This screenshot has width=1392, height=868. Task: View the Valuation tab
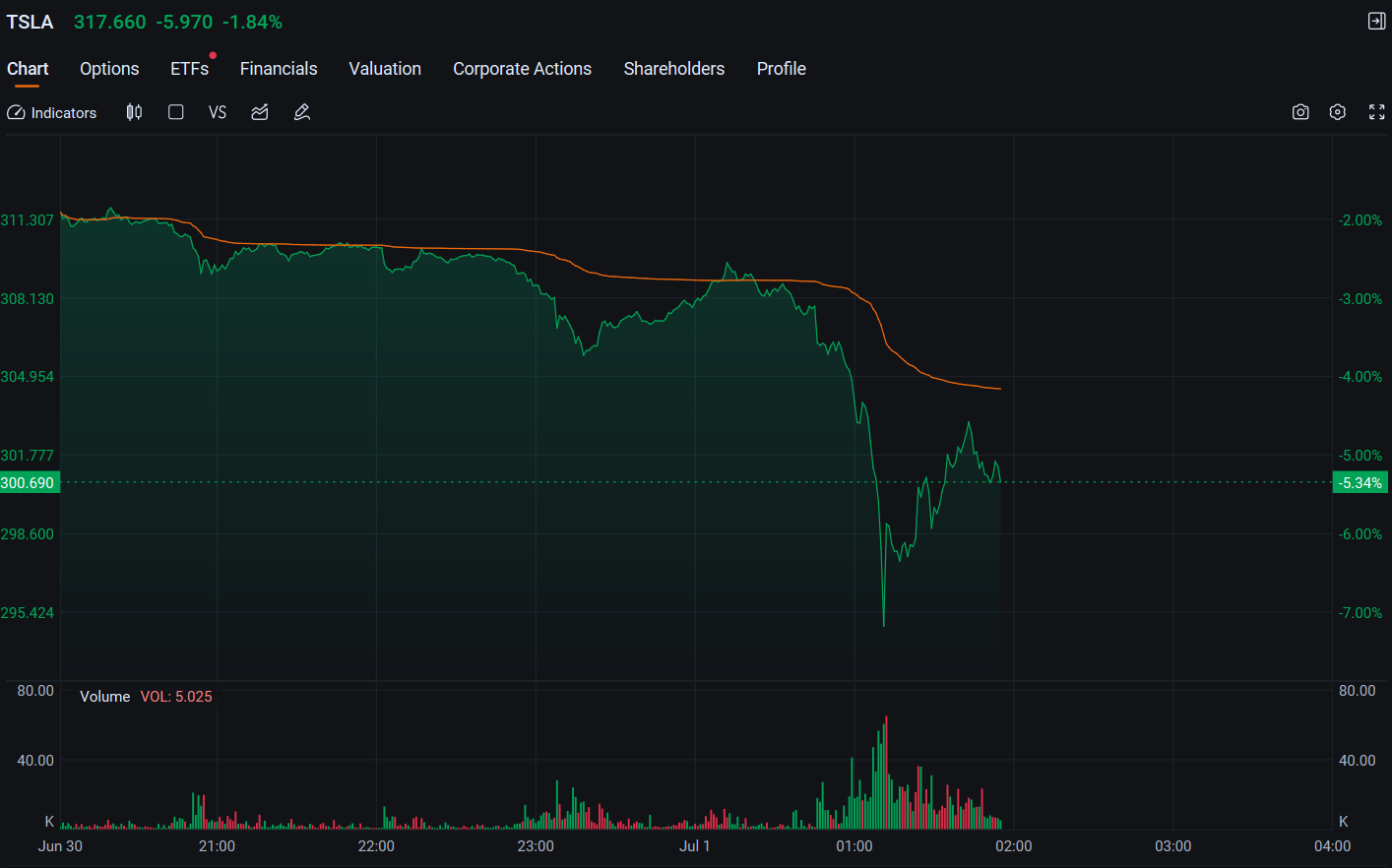point(385,69)
